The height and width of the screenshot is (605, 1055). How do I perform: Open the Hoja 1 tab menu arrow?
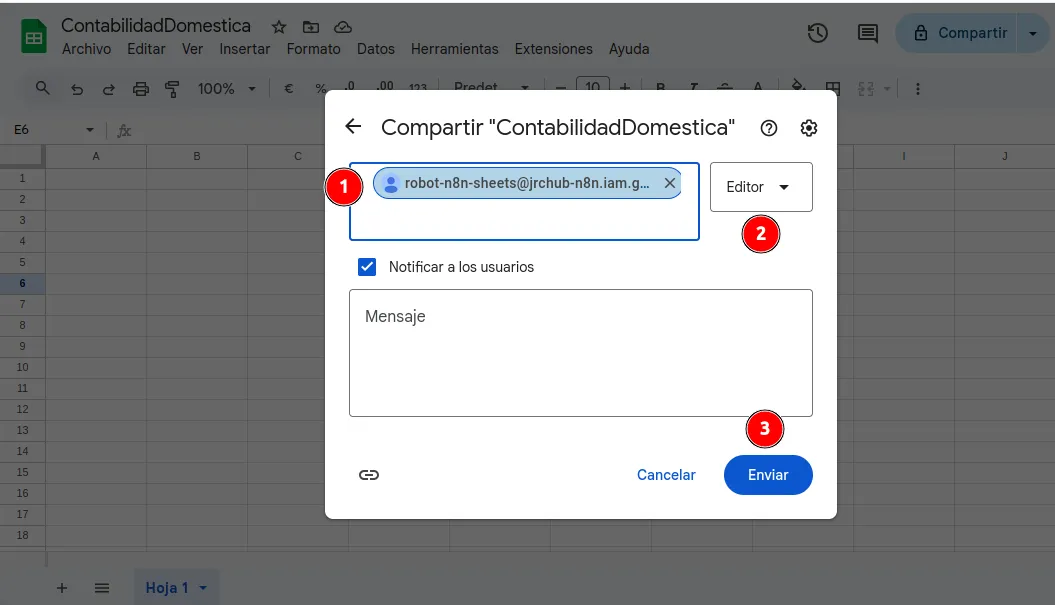[203, 588]
